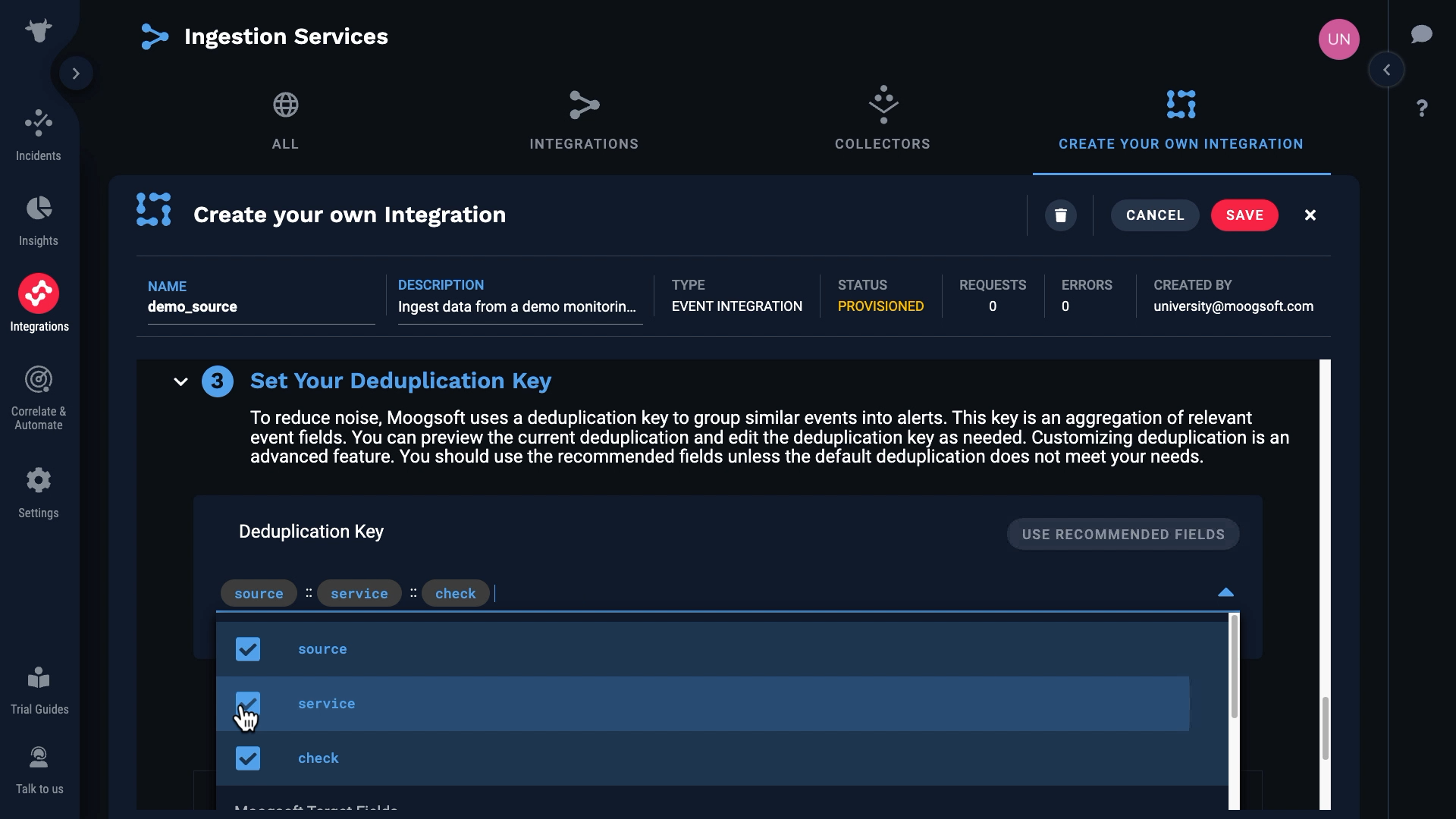The width and height of the screenshot is (1456, 819).
Task: Uncheck the source field checkbox
Action: click(248, 649)
